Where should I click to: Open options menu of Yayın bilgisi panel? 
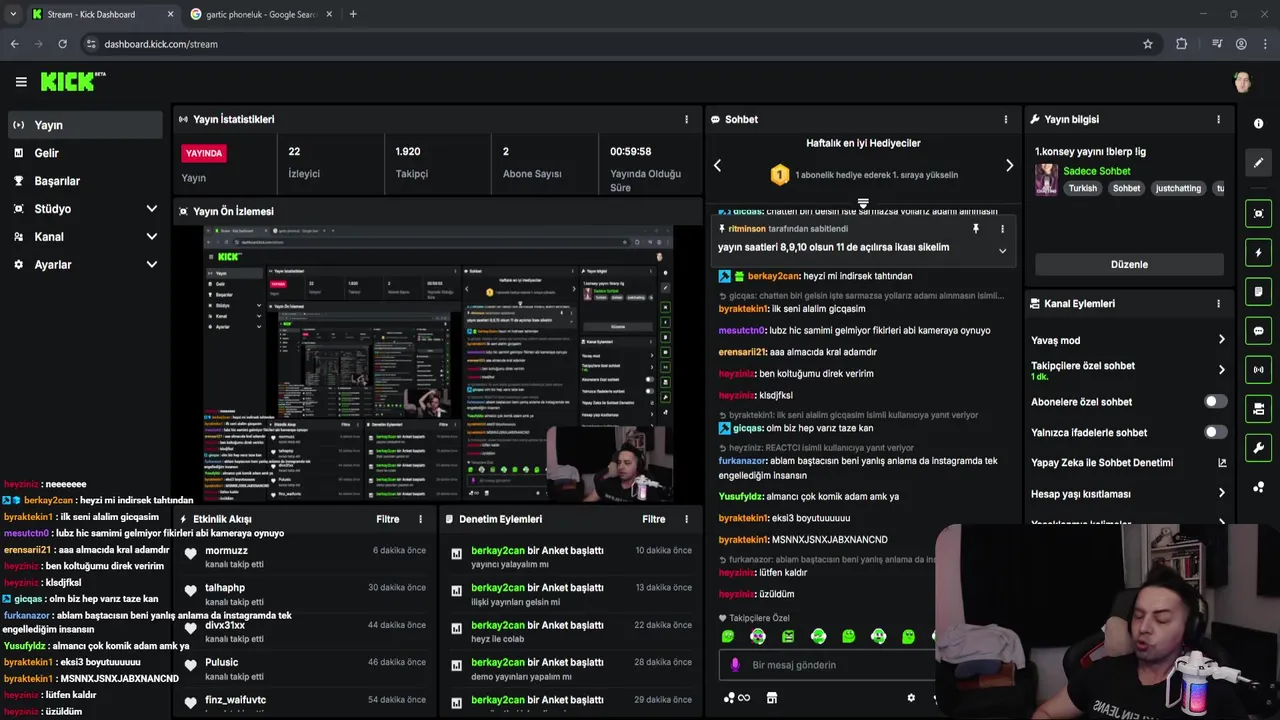(1218, 119)
